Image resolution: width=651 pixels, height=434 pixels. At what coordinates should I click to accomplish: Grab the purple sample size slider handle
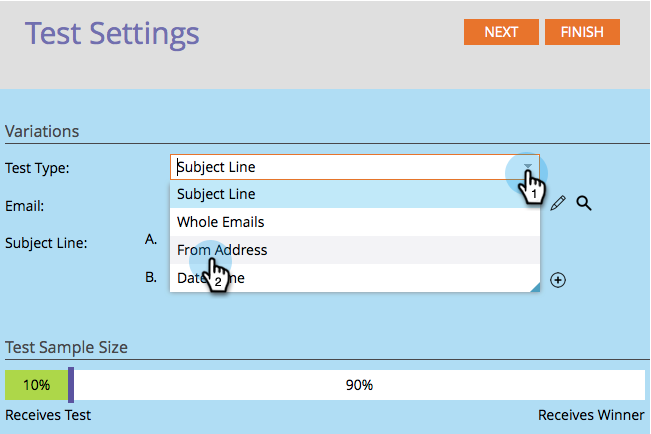click(x=71, y=385)
